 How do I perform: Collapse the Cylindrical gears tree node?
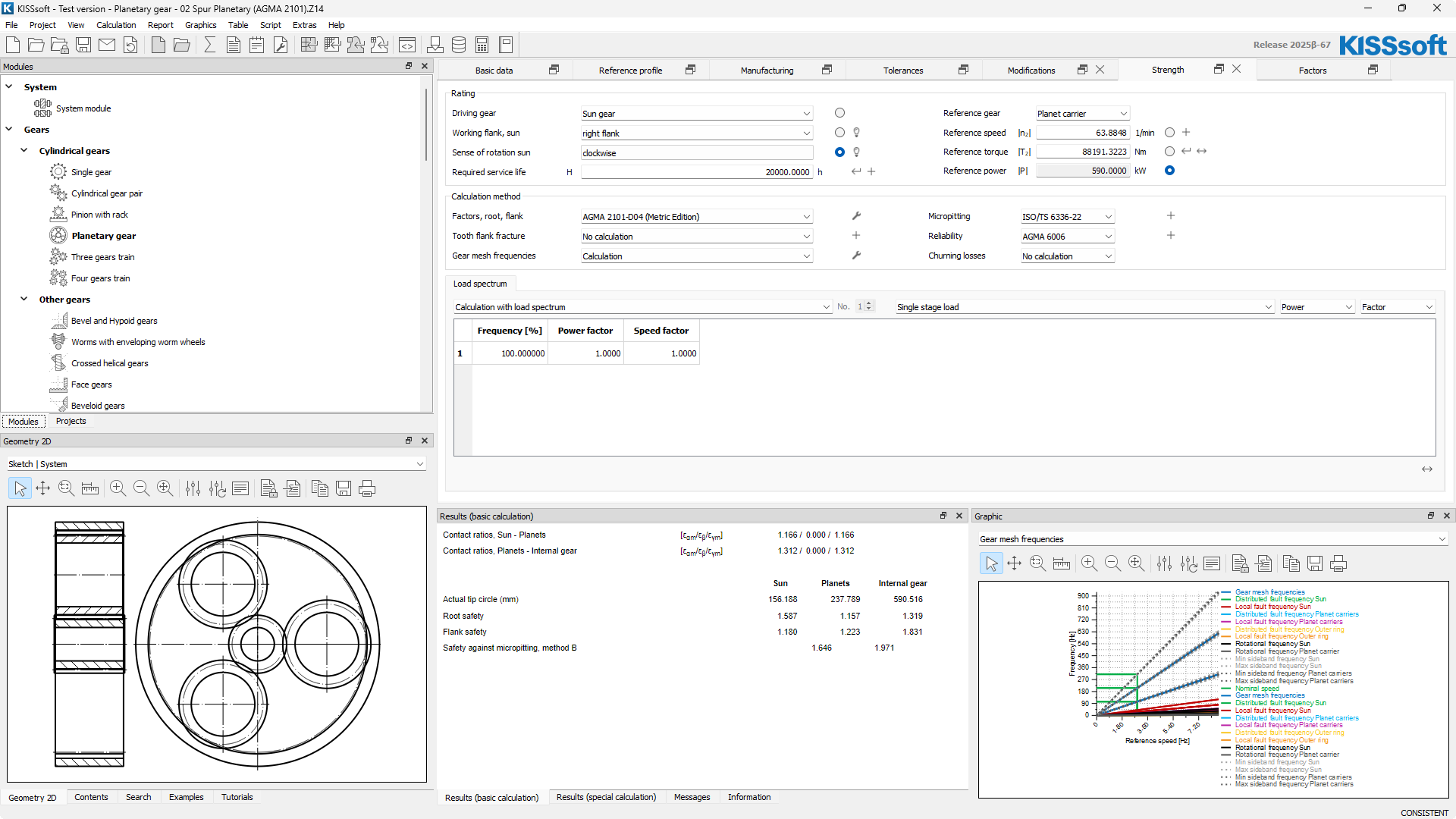[x=24, y=150]
